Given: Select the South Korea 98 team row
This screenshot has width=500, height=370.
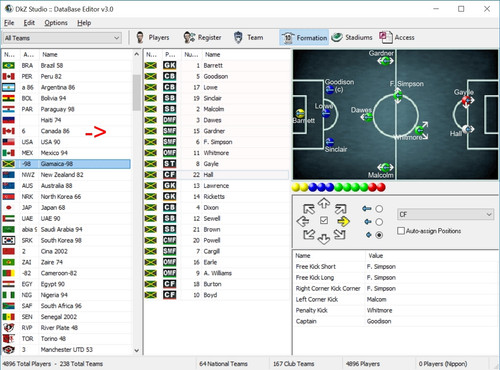Looking at the screenshot, I should 67,240.
